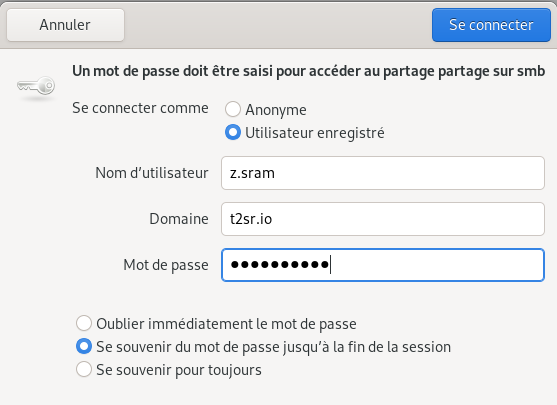This screenshot has width=557, height=405.
Task: Click the Mot de passe label
Action: coord(166,265)
